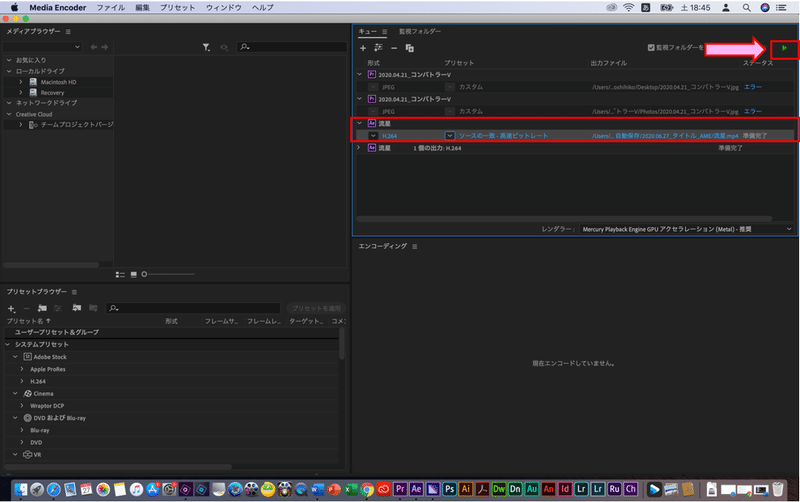The height and width of the screenshot is (502, 800).
Task: Collapse the お気に入り favorites section
Action: (9, 60)
